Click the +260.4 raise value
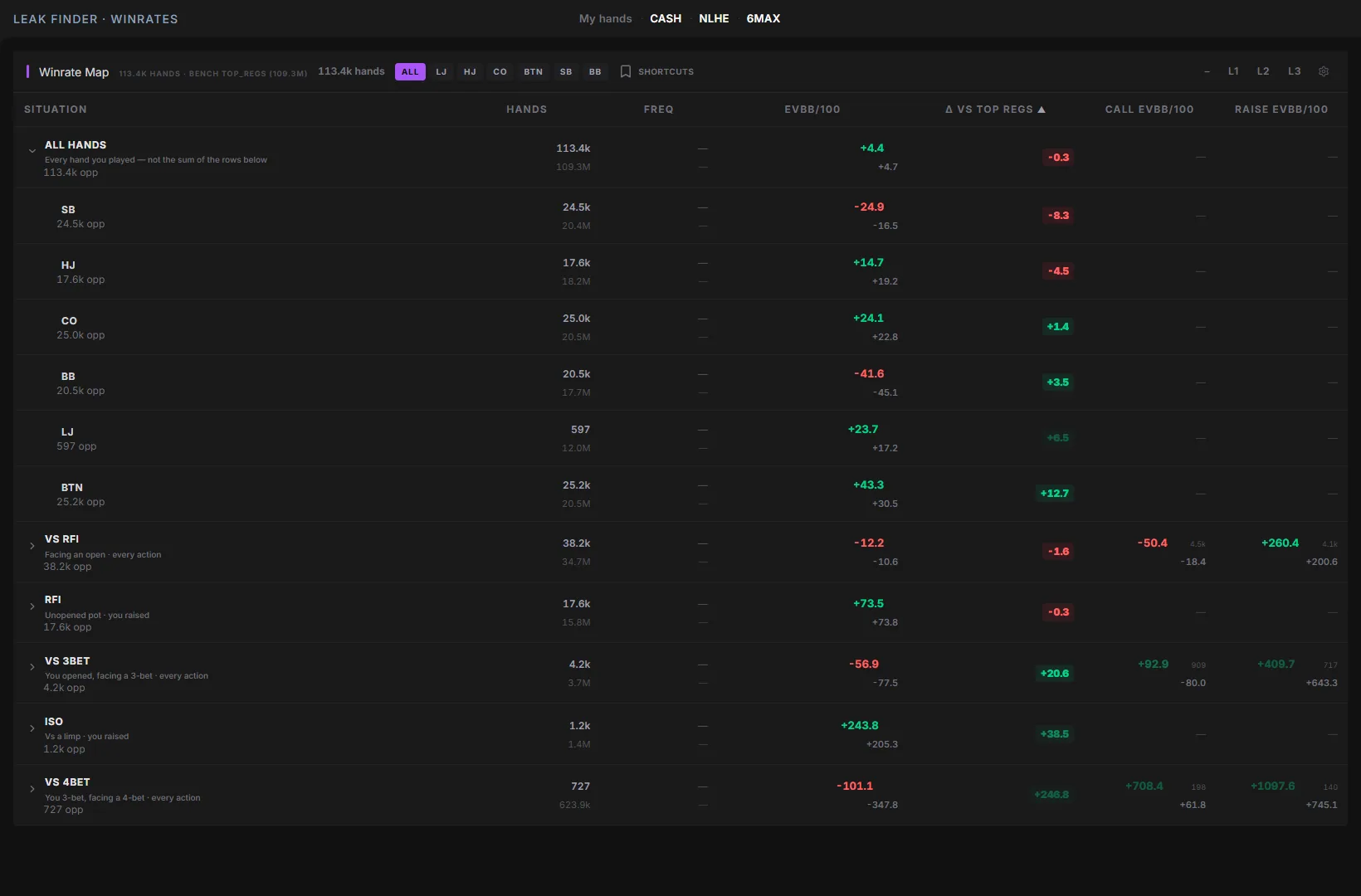 click(1281, 543)
